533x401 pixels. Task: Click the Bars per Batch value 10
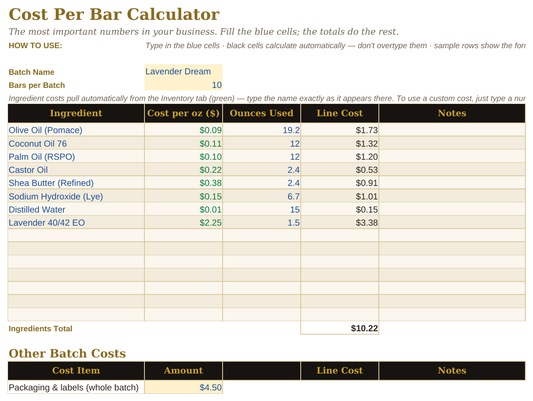[184, 85]
